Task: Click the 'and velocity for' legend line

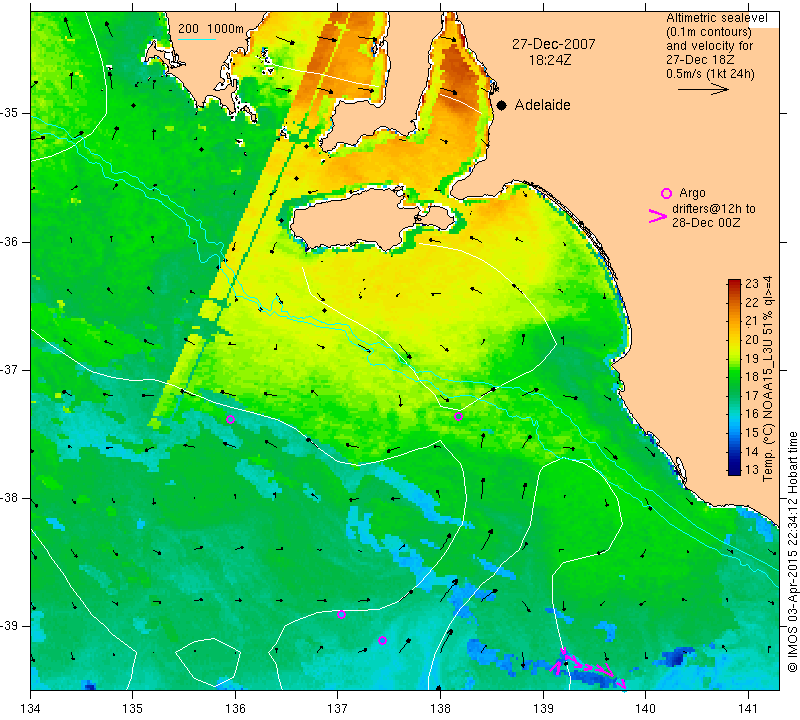Action: point(709,46)
